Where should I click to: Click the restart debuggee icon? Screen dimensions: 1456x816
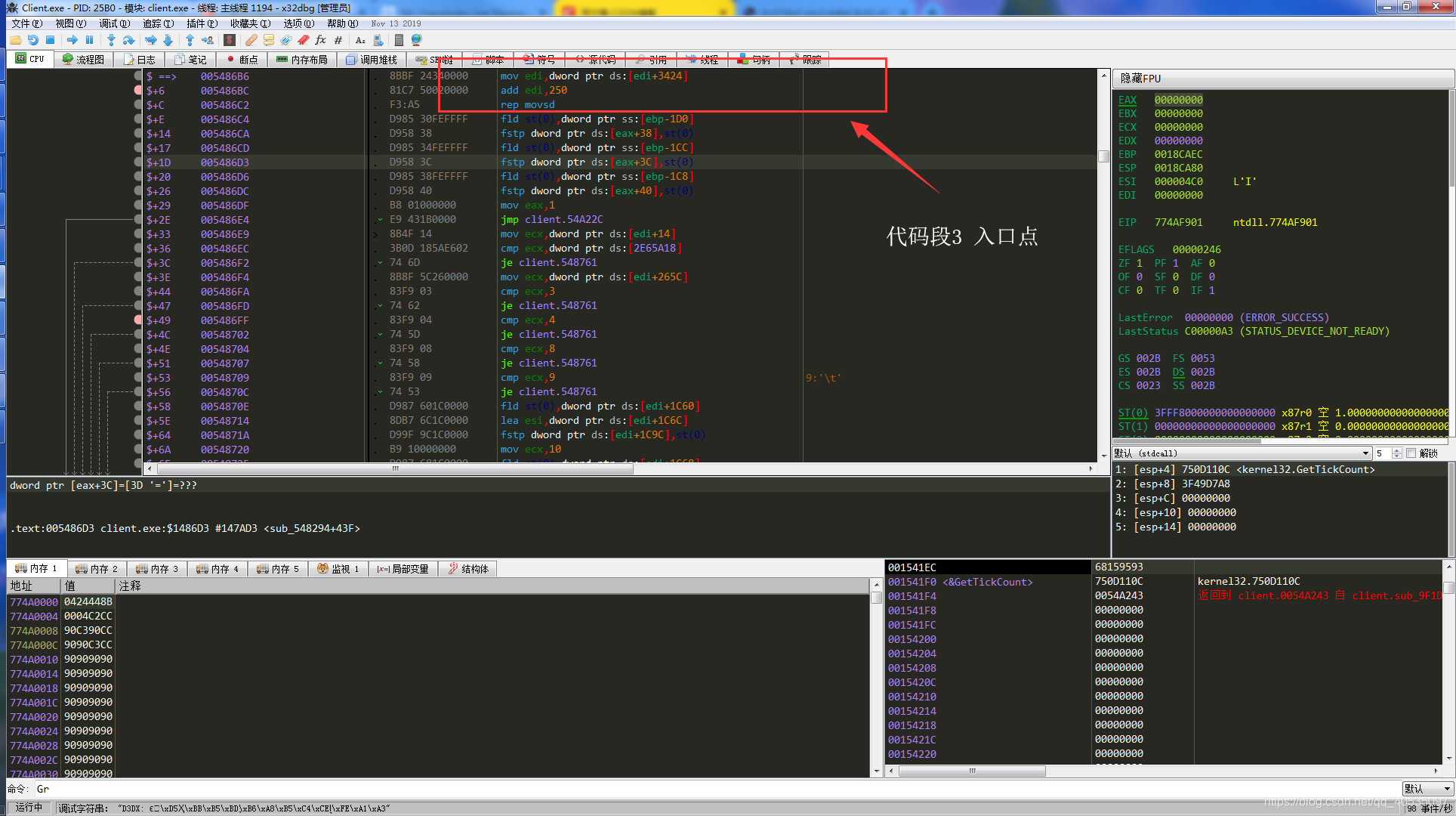(32, 40)
